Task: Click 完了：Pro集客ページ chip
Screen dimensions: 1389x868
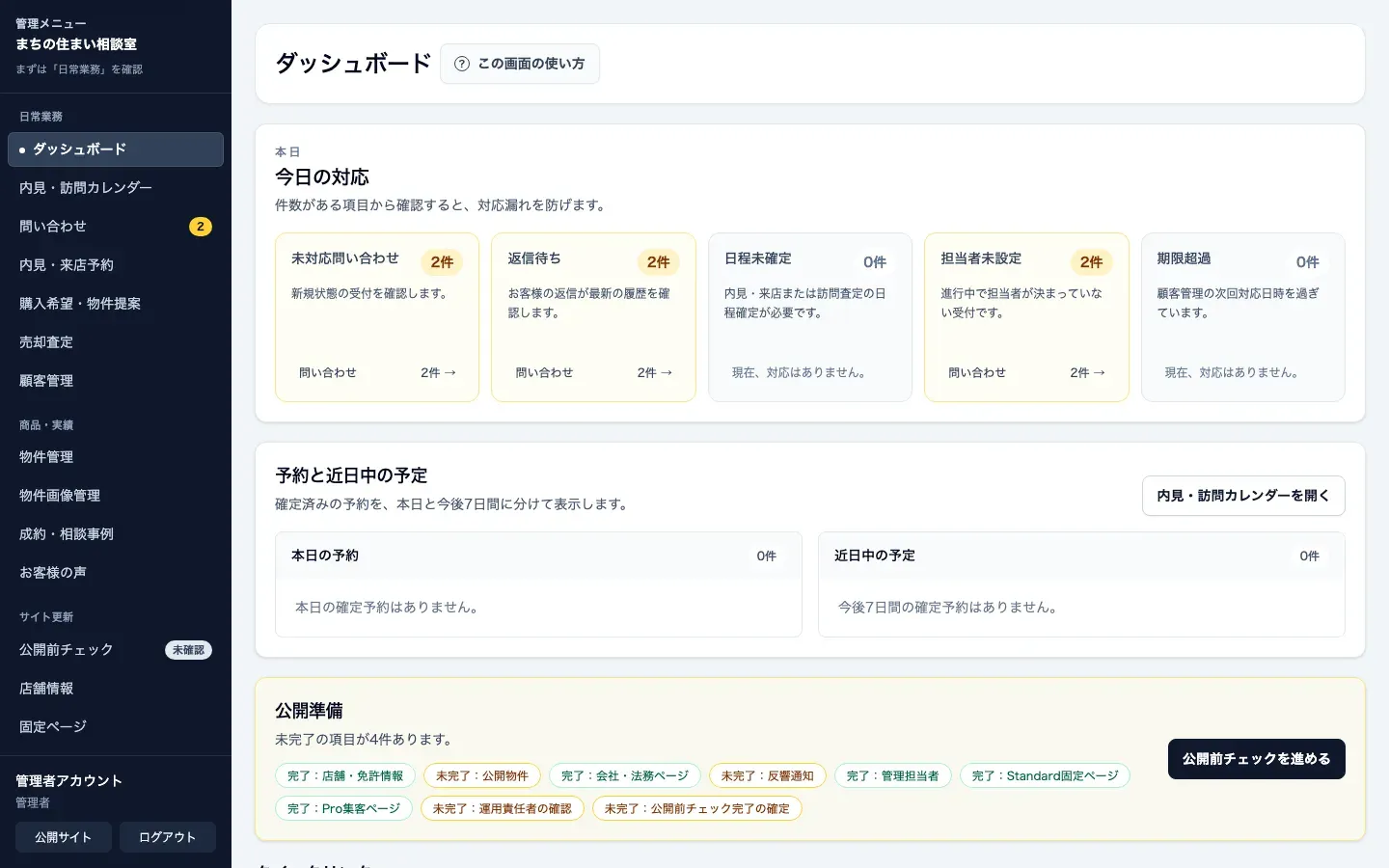Action: point(343,808)
